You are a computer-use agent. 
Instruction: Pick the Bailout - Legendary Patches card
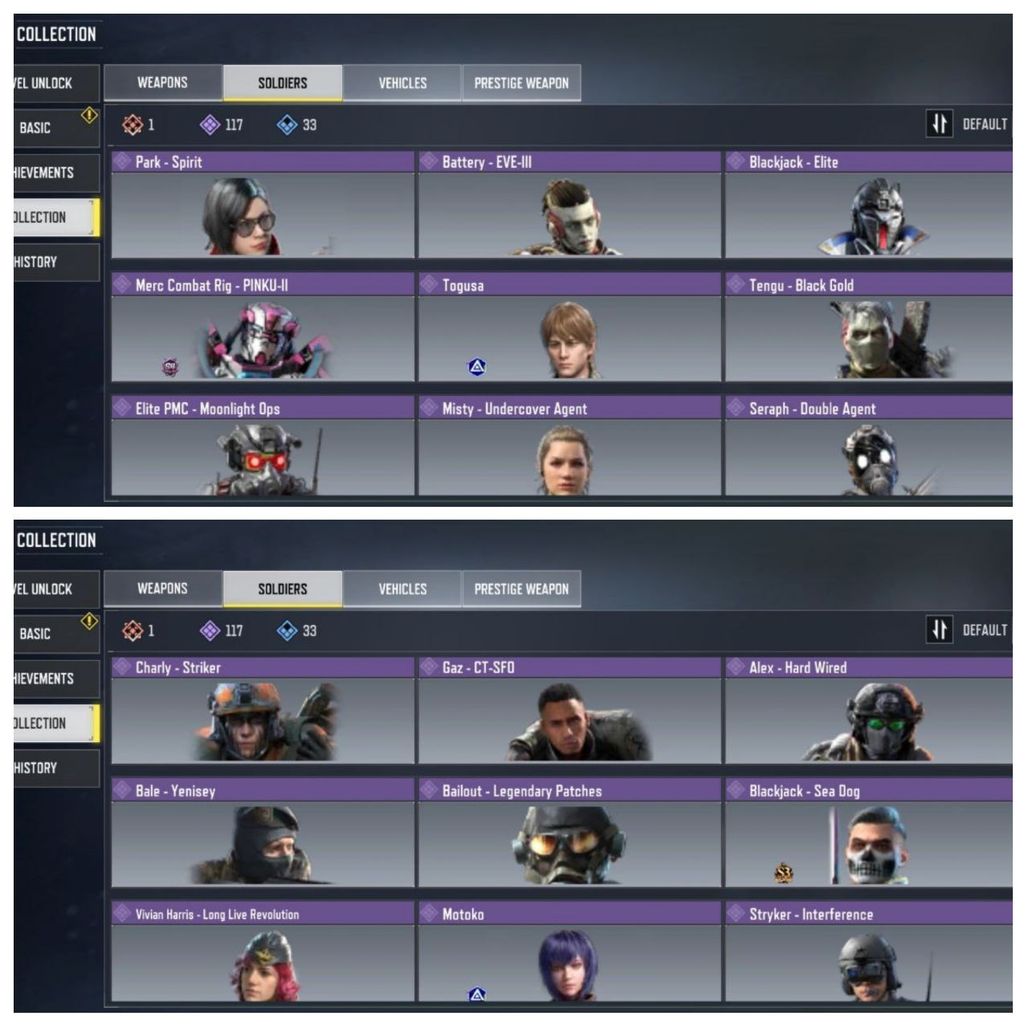point(570,834)
